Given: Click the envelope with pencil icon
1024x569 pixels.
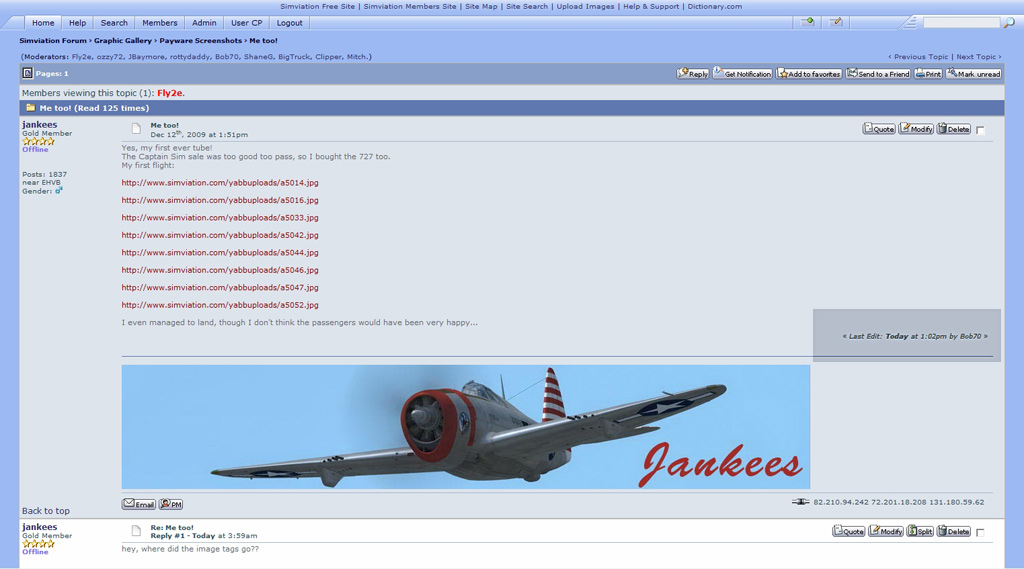Looking at the screenshot, I should [836, 22].
